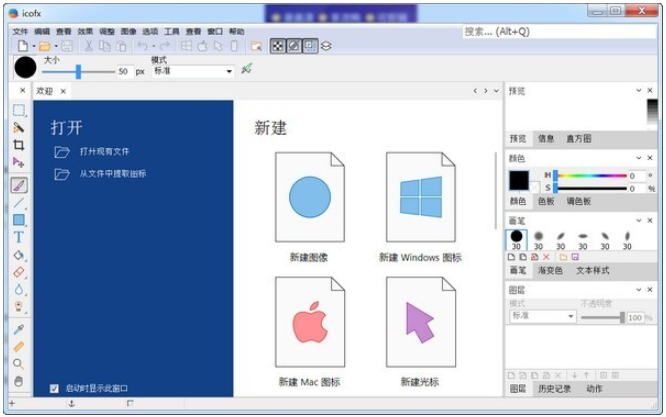The height and width of the screenshot is (417, 666).
Task: Select the move selection arrow tool
Action: pos(19,163)
